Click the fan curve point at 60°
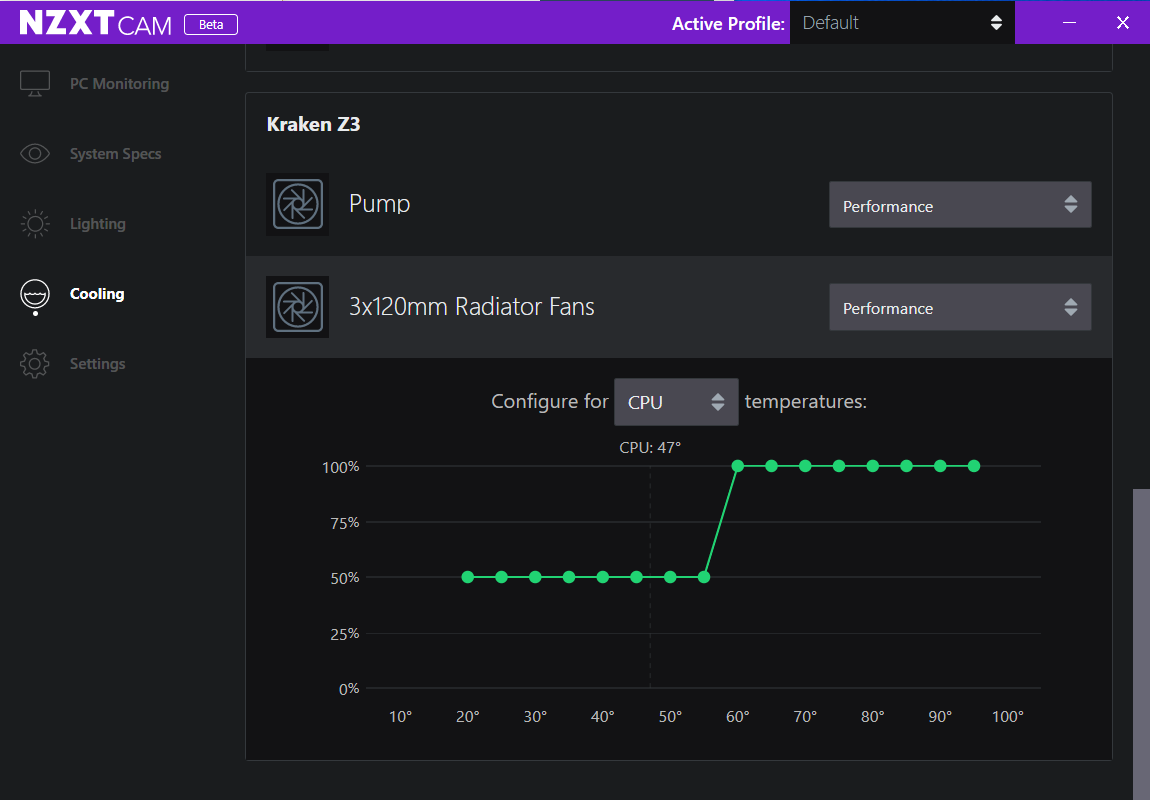 point(738,466)
